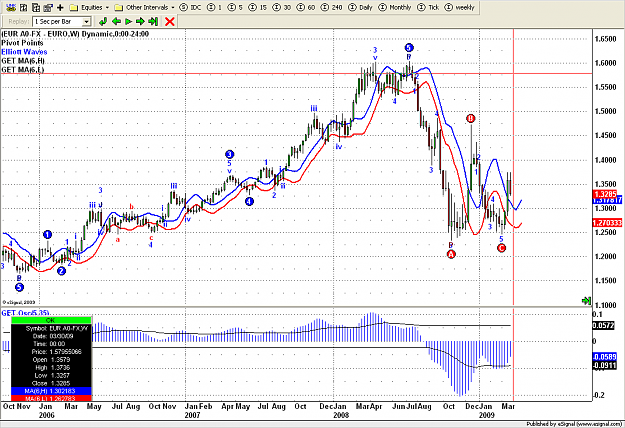Click the red circled C wave label
The width and height of the screenshot is (625, 428).
(501, 248)
